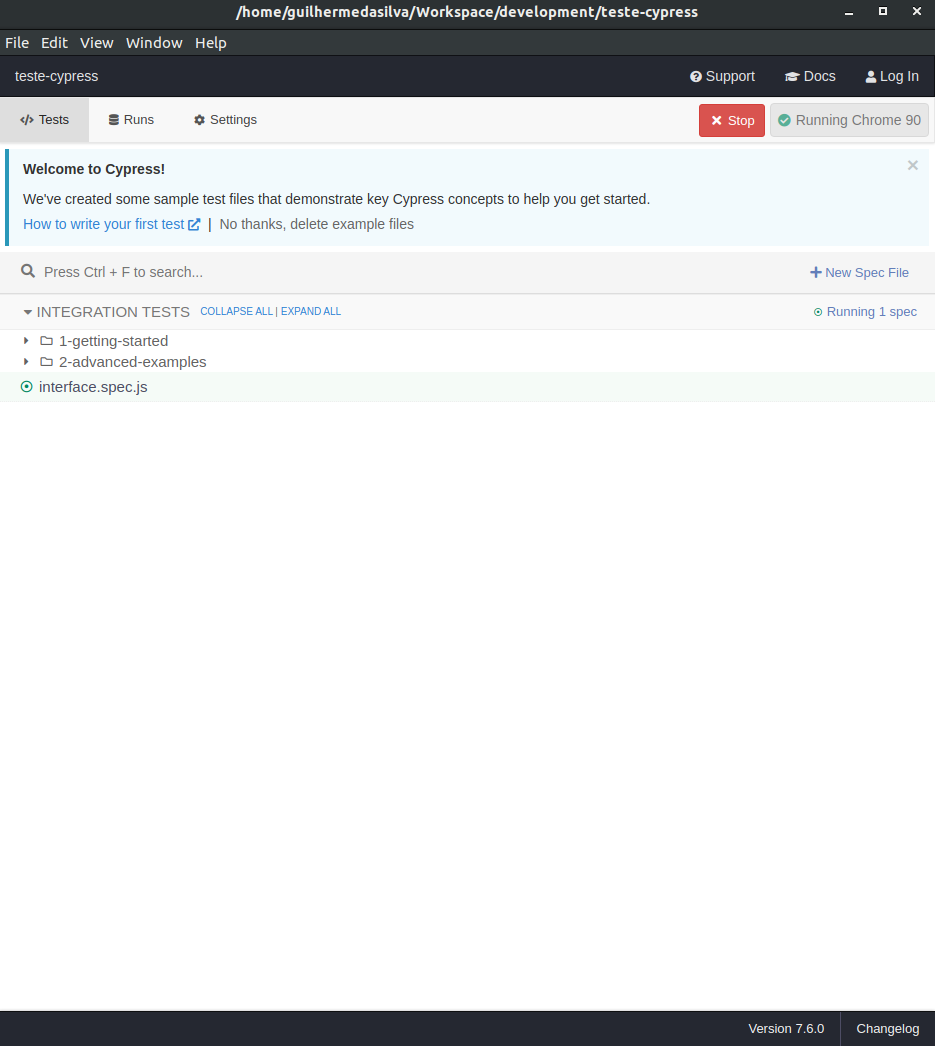This screenshot has height=1046, width=935.
Task: Click No thanks, delete example files
Action: pos(317,224)
